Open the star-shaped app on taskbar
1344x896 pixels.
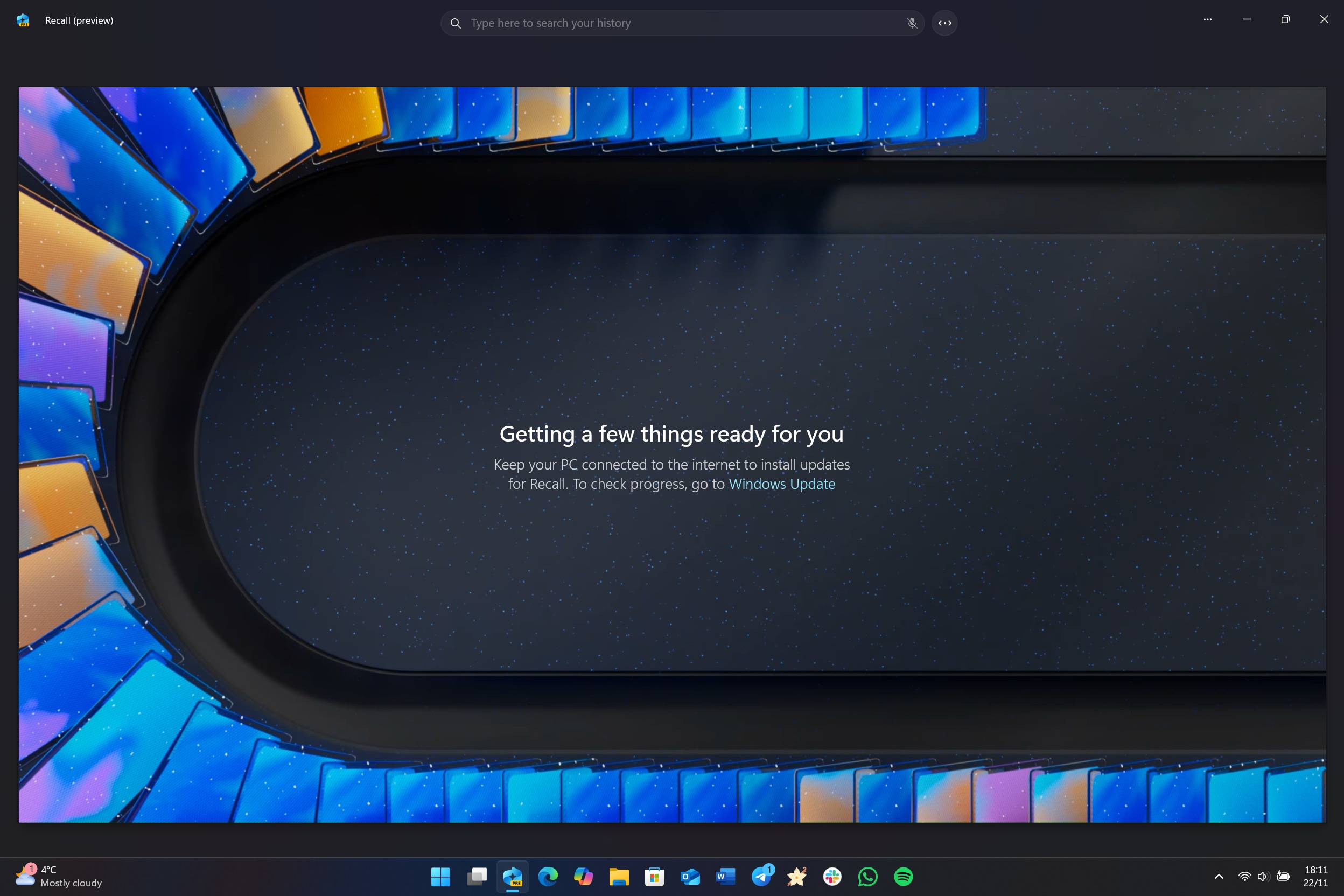pyautogui.click(x=796, y=877)
